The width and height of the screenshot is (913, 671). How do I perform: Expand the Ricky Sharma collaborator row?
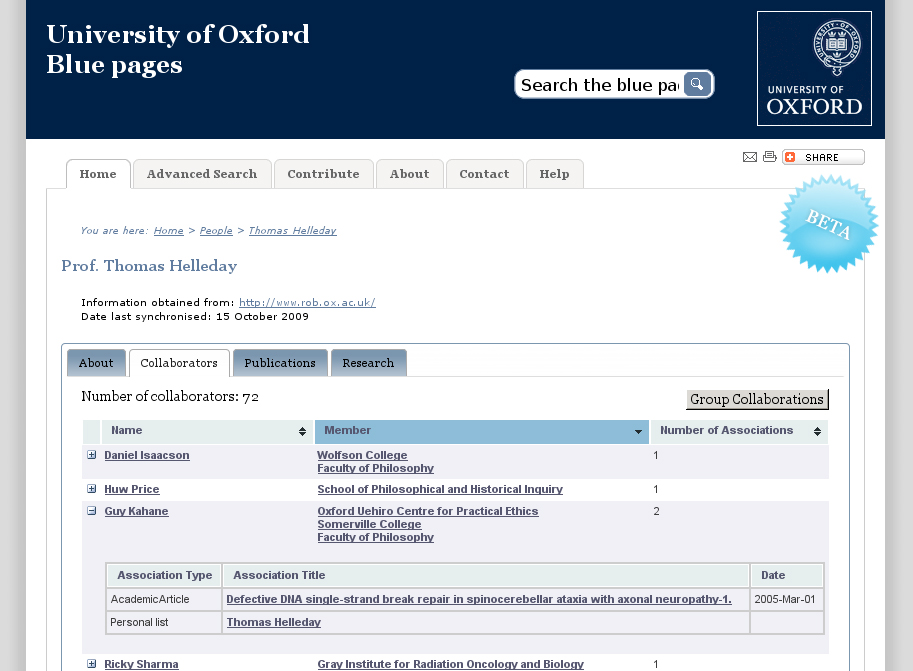[91, 663]
